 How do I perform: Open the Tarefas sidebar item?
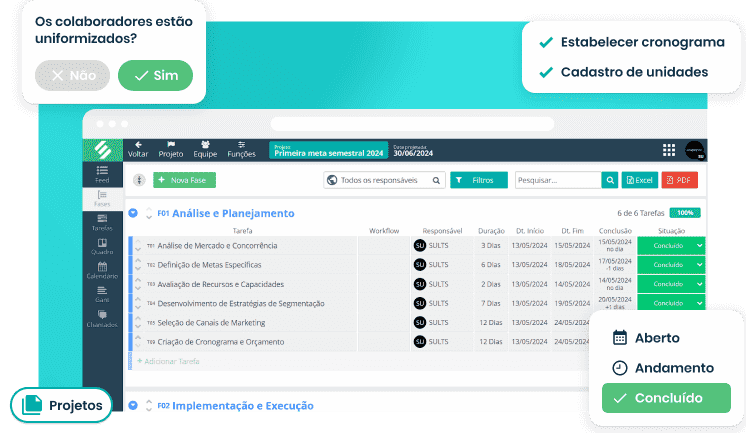[102, 222]
